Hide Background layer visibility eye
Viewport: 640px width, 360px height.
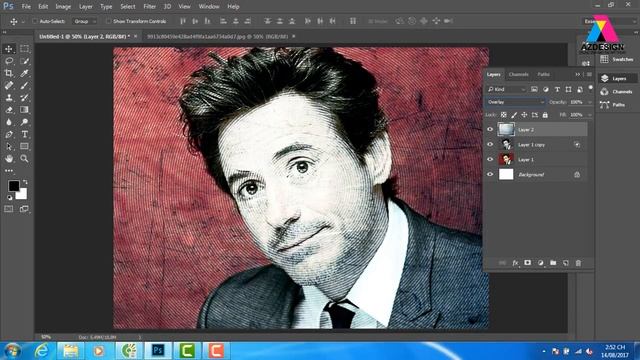point(490,175)
